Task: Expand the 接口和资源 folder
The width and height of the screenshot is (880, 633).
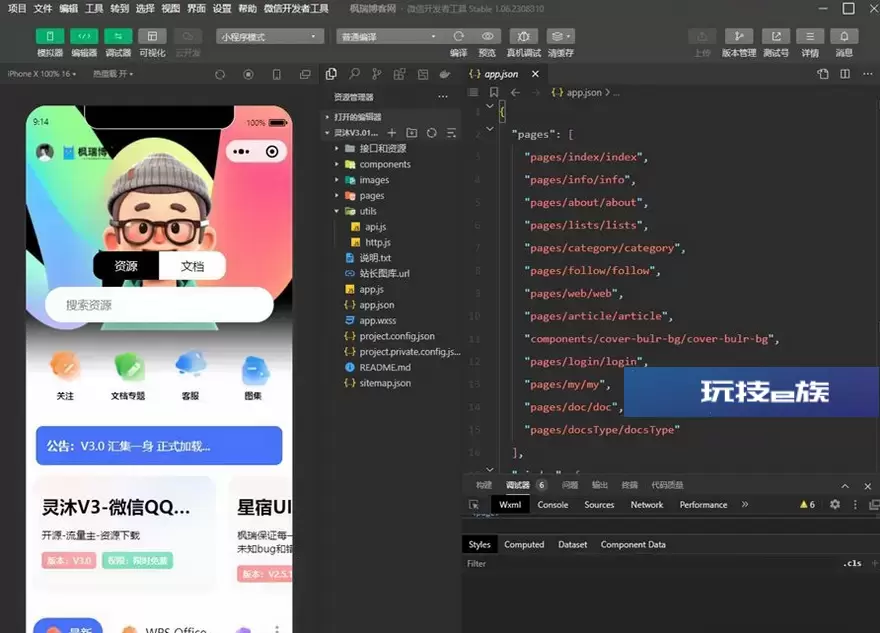Action: point(383,149)
